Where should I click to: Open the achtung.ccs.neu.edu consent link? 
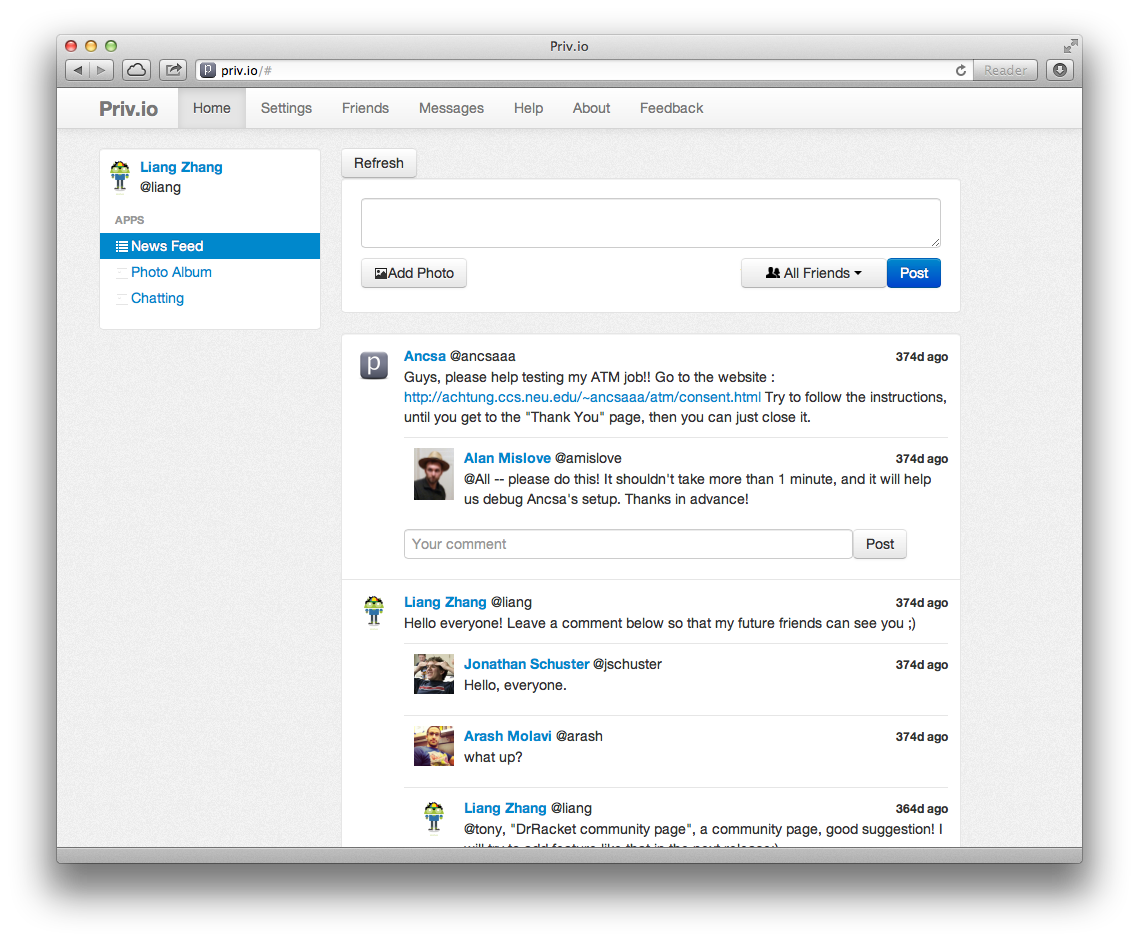coord(582,397)
